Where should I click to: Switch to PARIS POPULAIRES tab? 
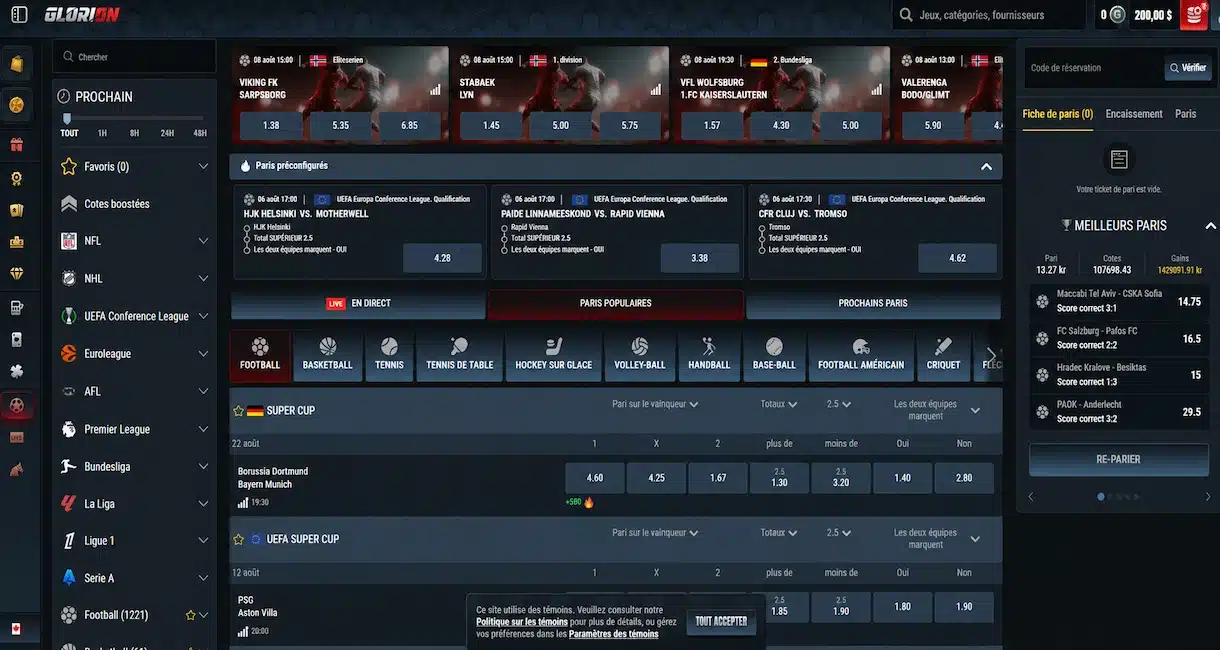click(615, 303)
